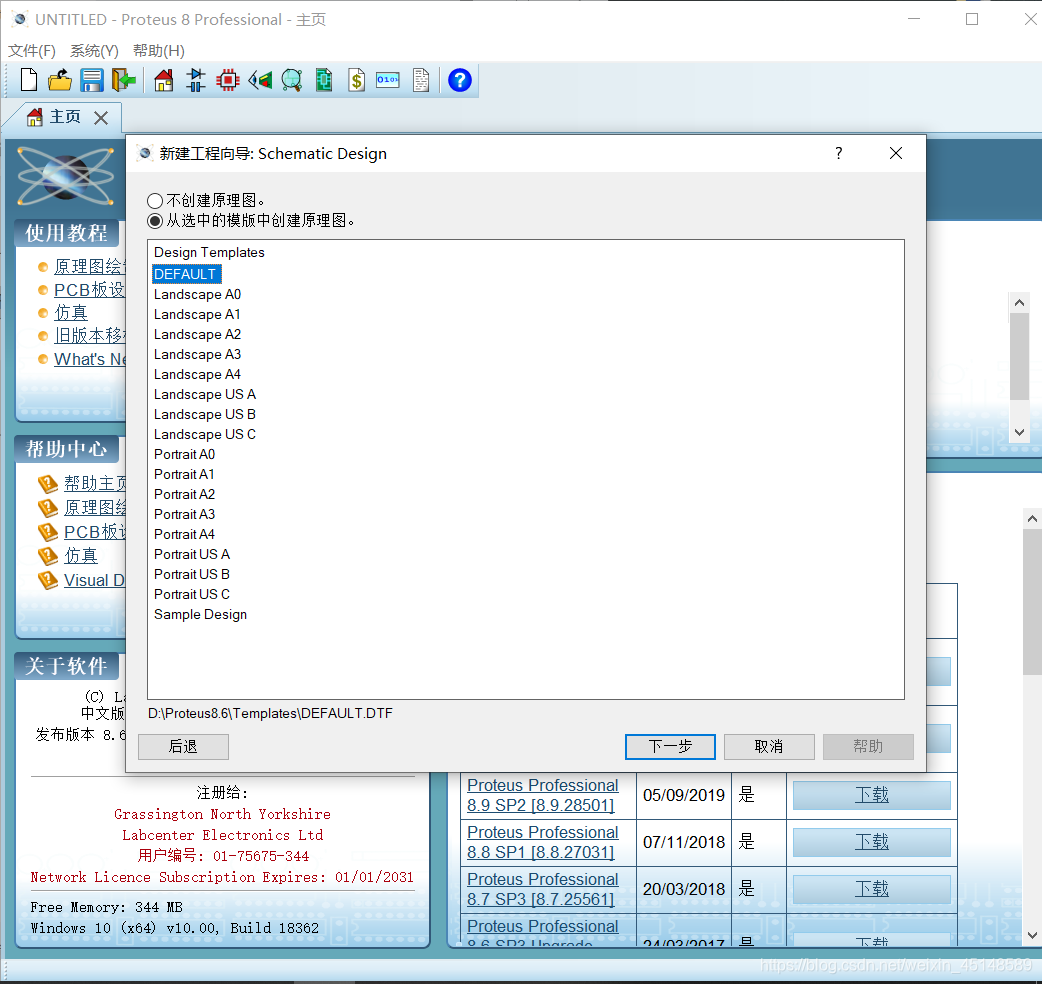Select the DEFAULT template
This screenshot has height=984, width=1042.
185,274
